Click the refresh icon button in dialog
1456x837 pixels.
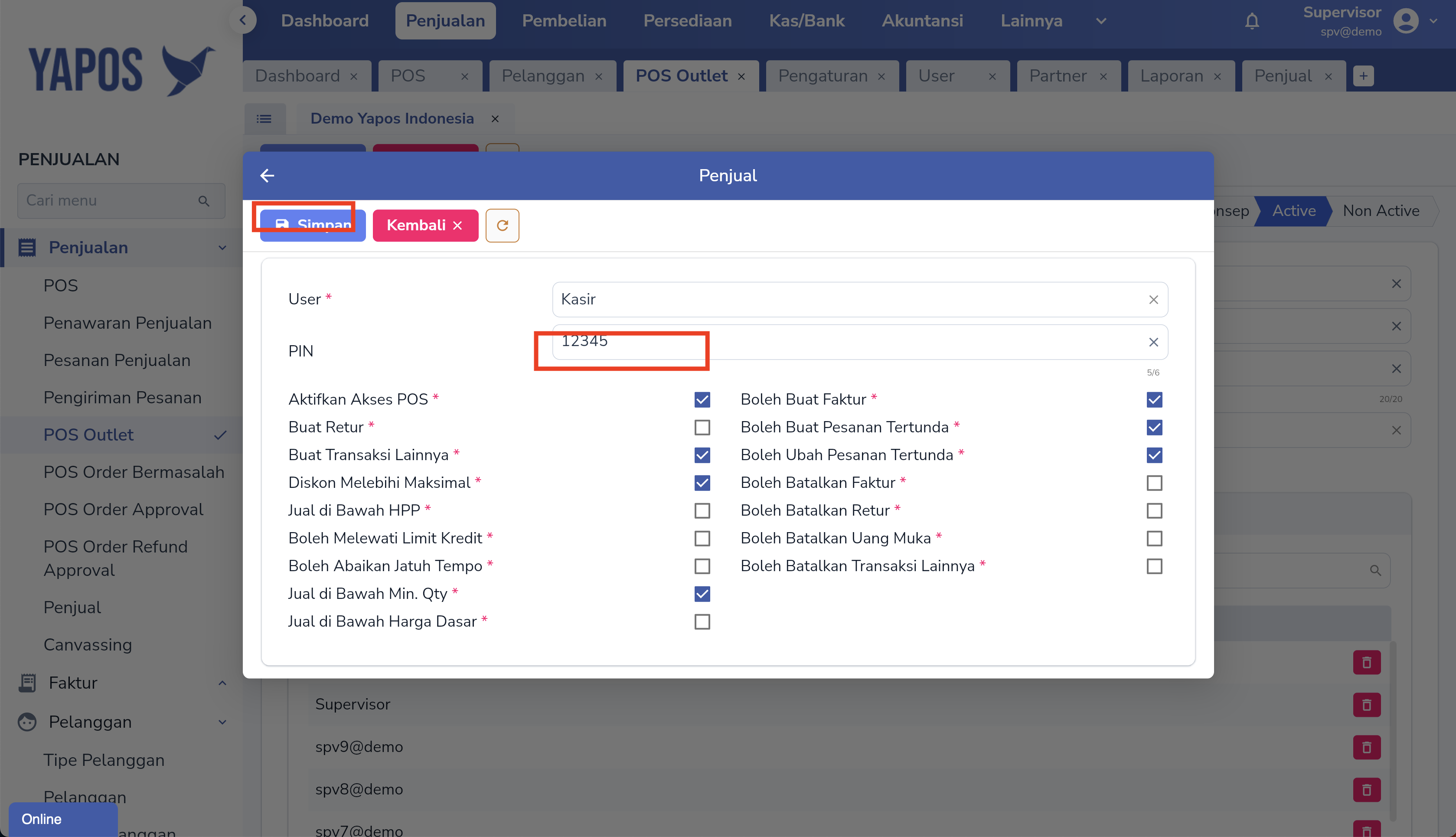pos(502,226)
